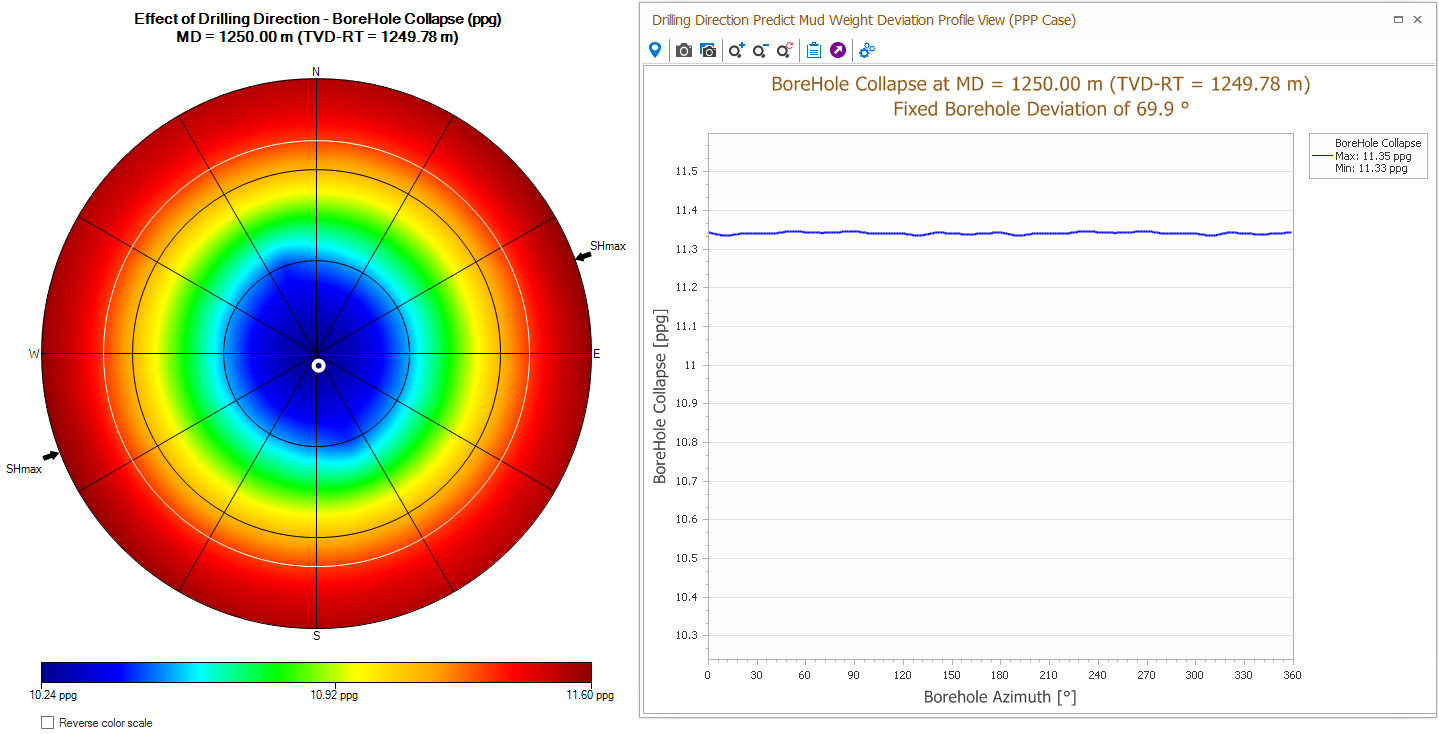Image resolution: width=1439 pixels, height=734 pixels.
Task: Click the white well marker at the polar plot center
Action: [x=318, y=366]
